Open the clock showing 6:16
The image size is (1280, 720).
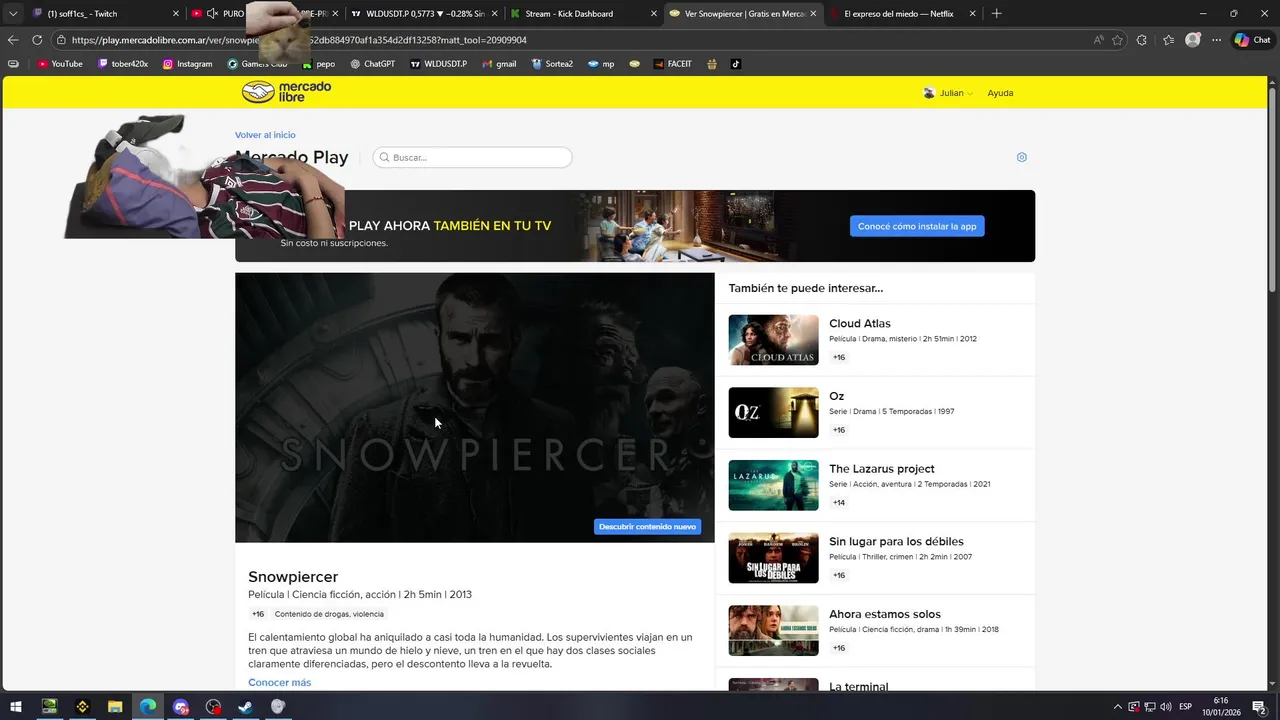[1222, 707]
